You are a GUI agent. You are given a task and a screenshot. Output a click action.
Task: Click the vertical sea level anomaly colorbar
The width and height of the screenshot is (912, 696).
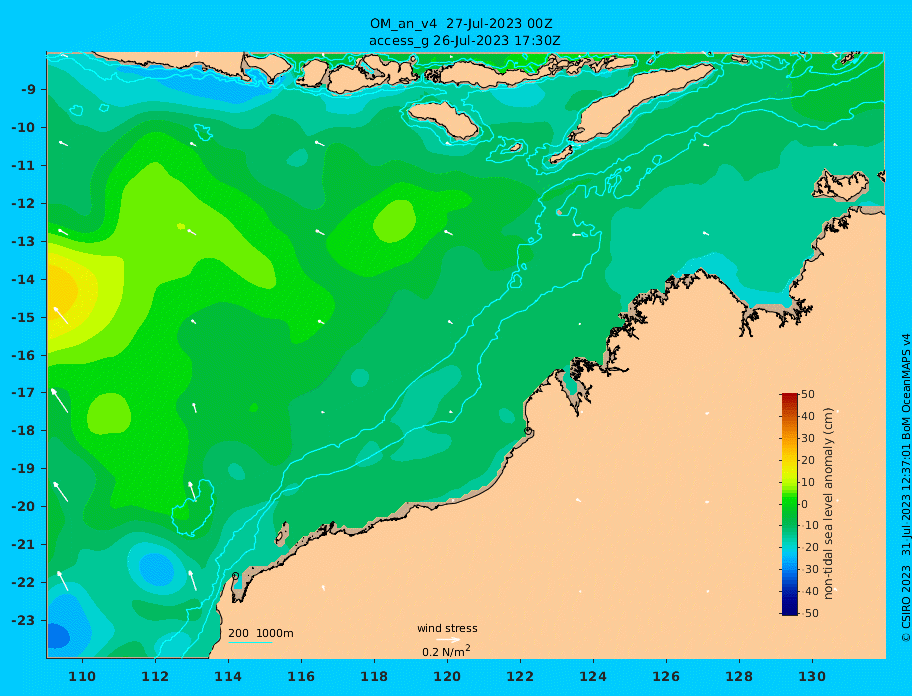point(790,504)
